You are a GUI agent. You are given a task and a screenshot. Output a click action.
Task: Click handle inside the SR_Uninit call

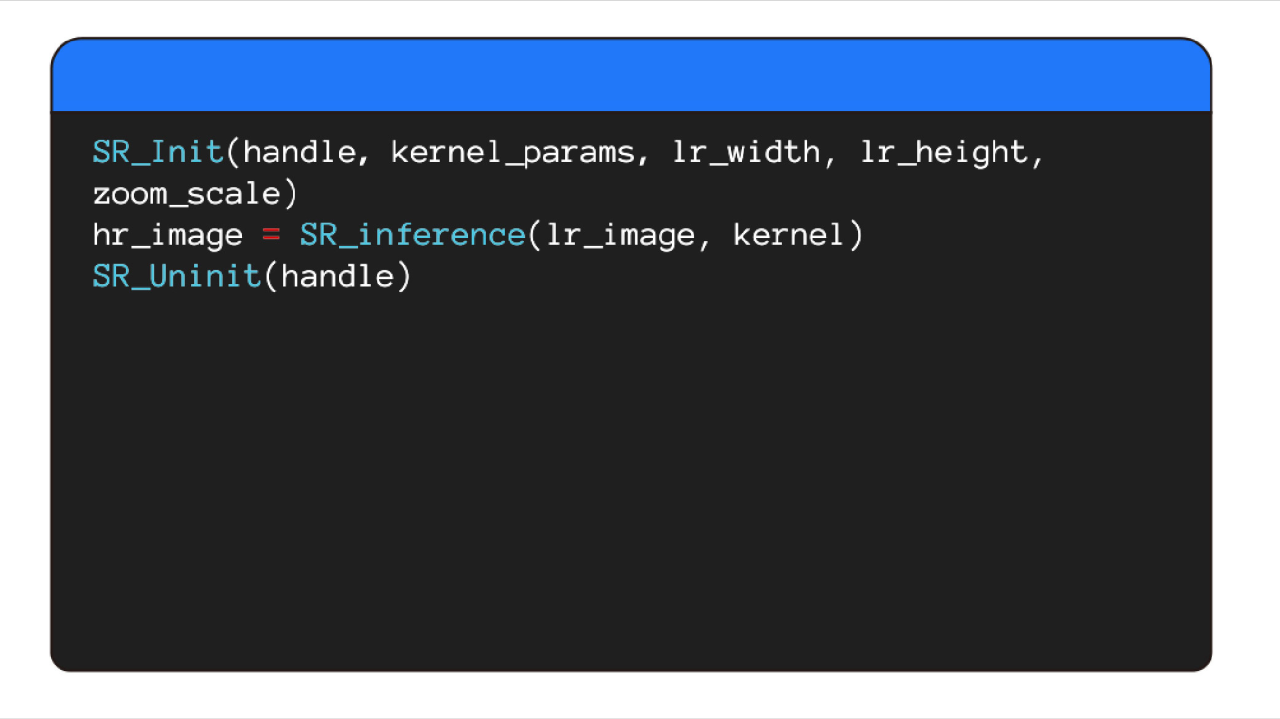click(x=336, y=277)
